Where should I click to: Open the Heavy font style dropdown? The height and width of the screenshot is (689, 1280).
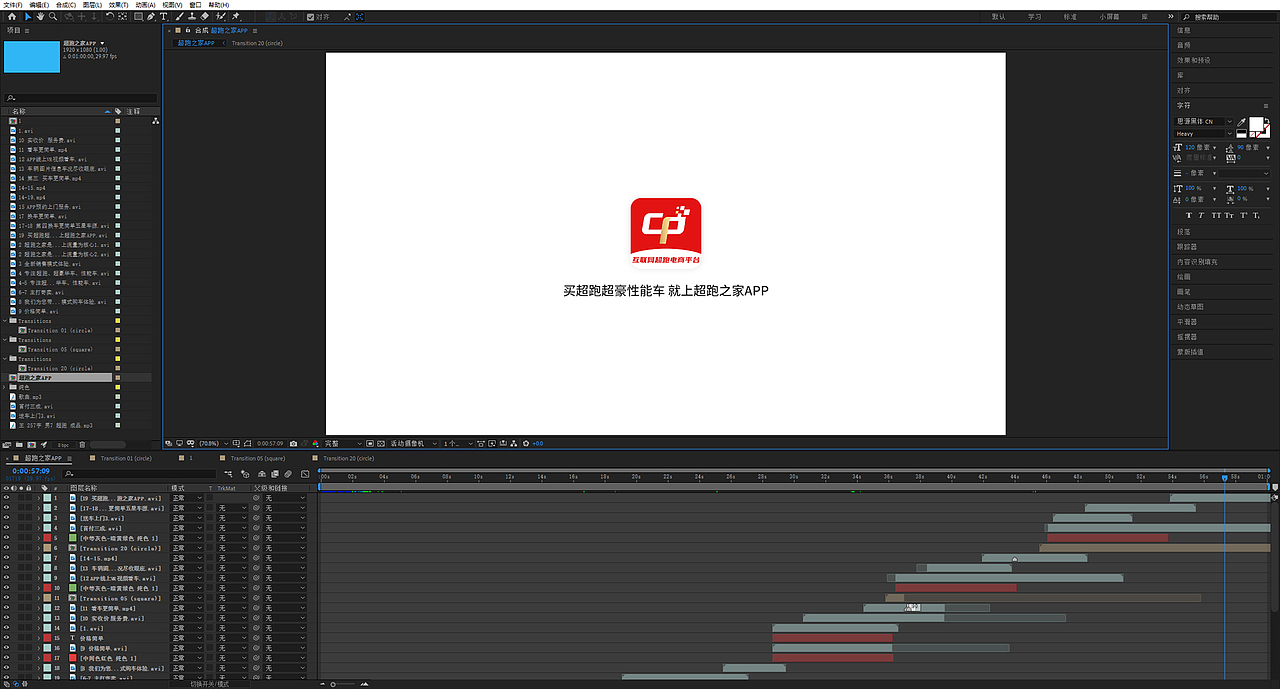click(x=1204, y=133)
